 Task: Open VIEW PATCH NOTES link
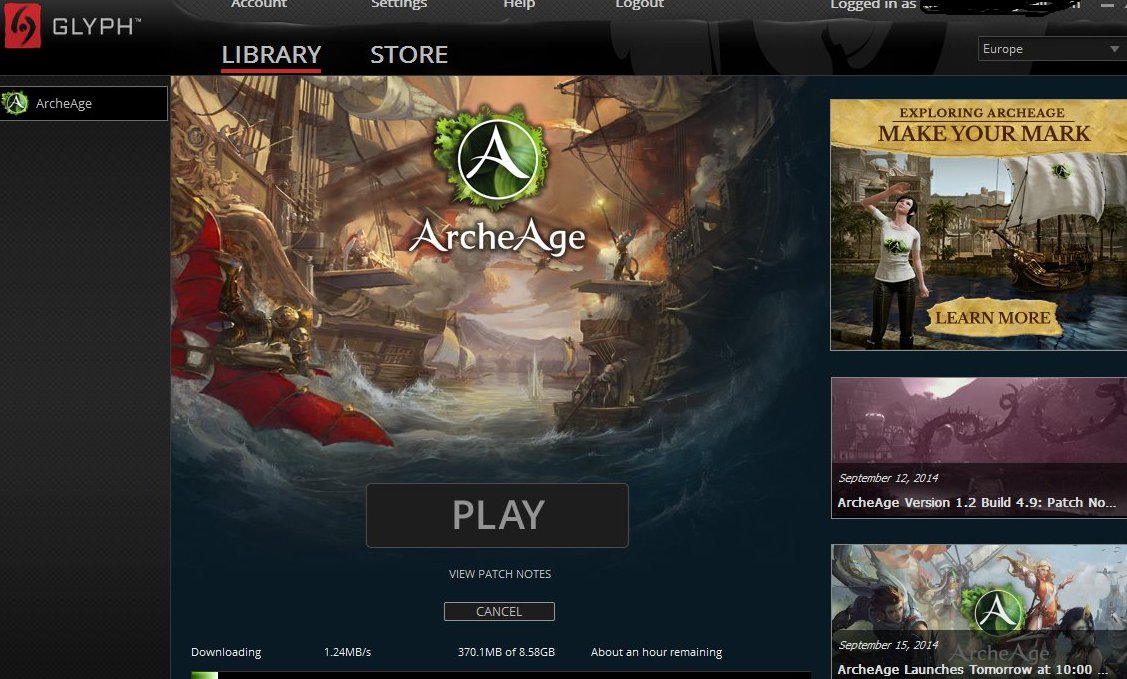[x=500, y=574]
